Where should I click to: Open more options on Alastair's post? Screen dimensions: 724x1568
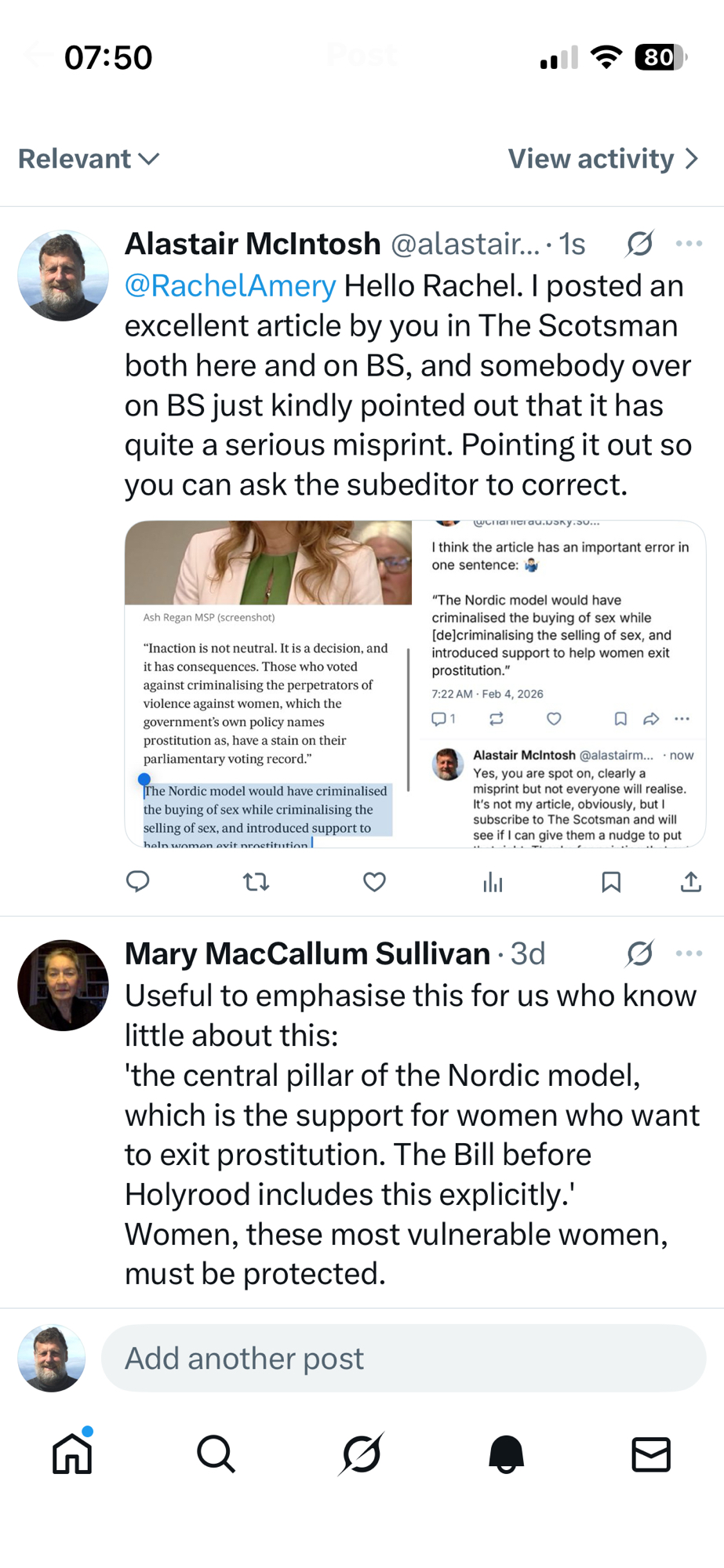[x=689, y=244]
